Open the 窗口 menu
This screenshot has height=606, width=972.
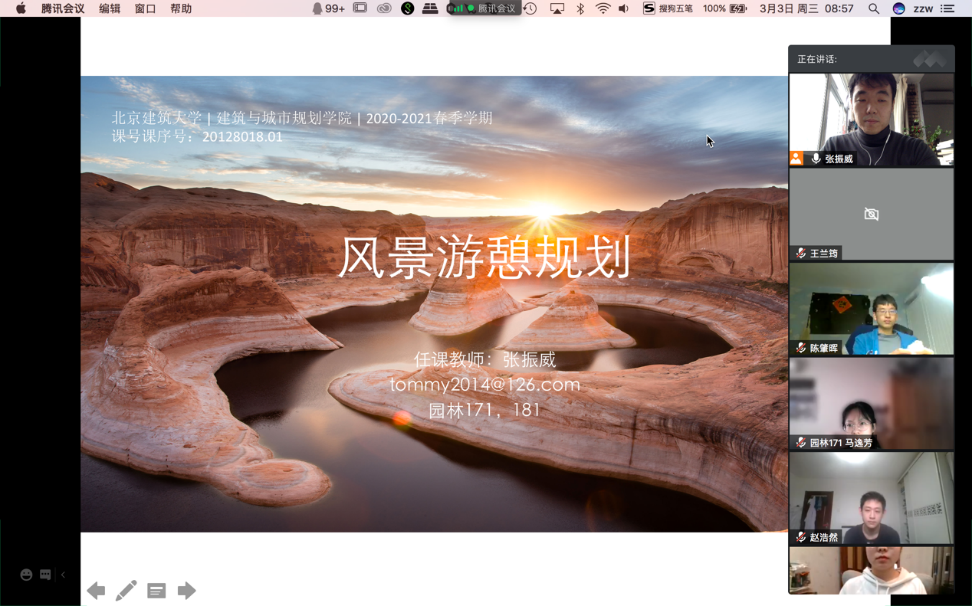point(145,8)
